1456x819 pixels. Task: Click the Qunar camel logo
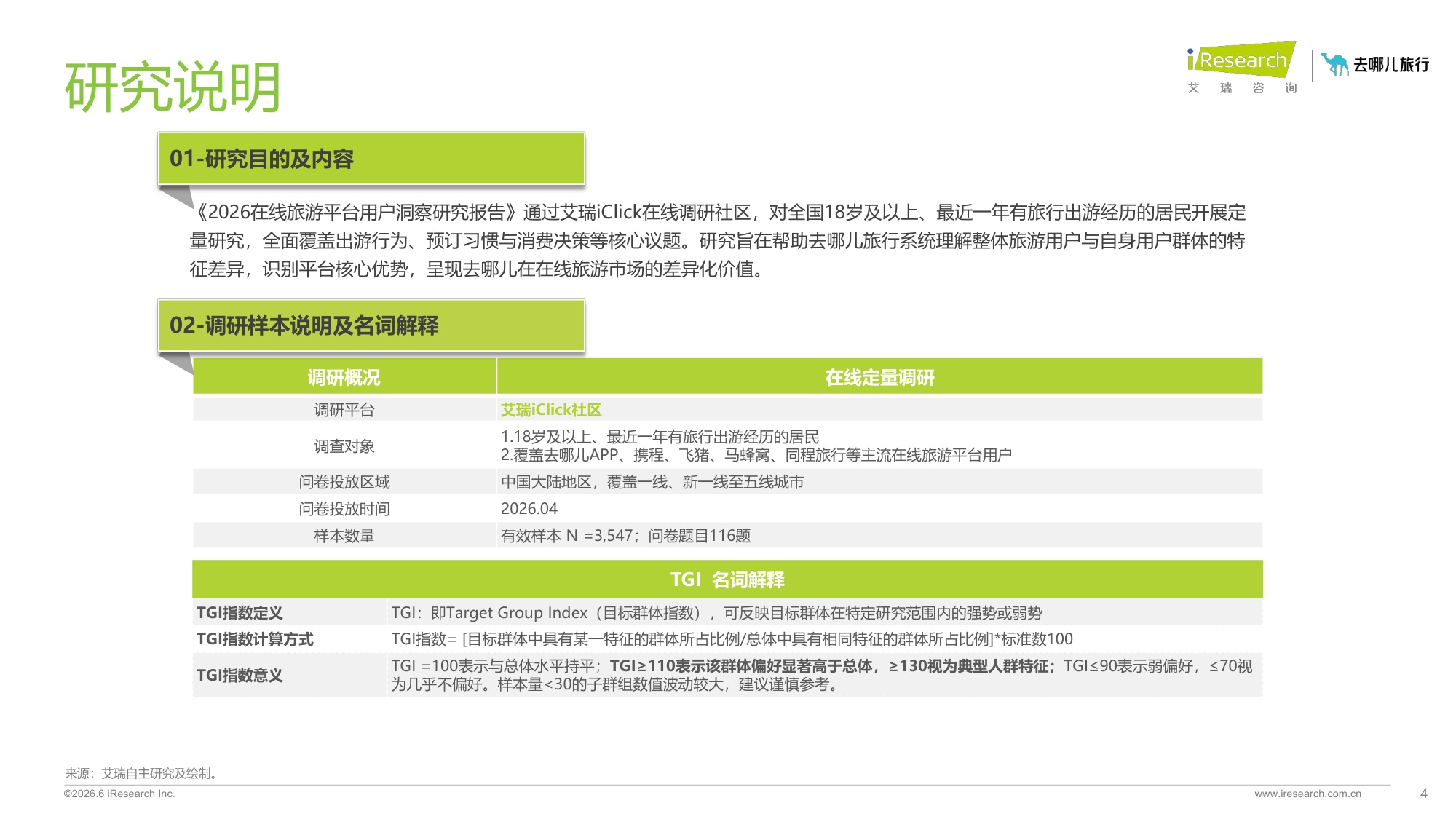[x=1334, y=64]
